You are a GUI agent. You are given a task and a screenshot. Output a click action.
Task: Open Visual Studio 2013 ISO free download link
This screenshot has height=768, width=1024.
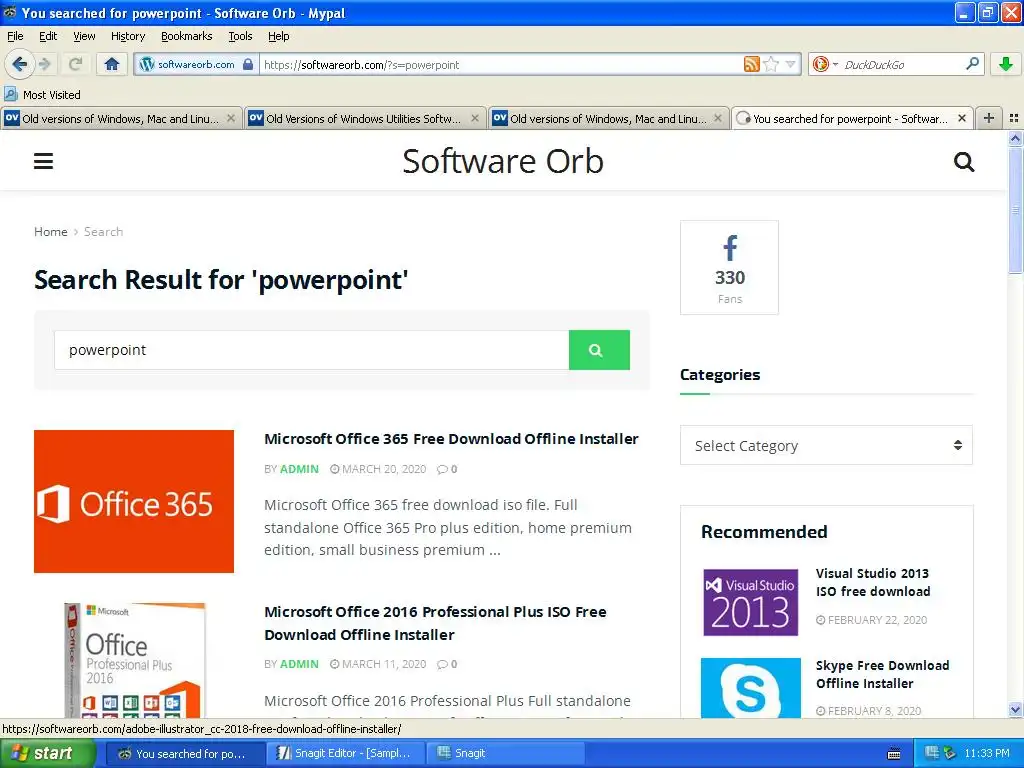(x=873, y=582)
